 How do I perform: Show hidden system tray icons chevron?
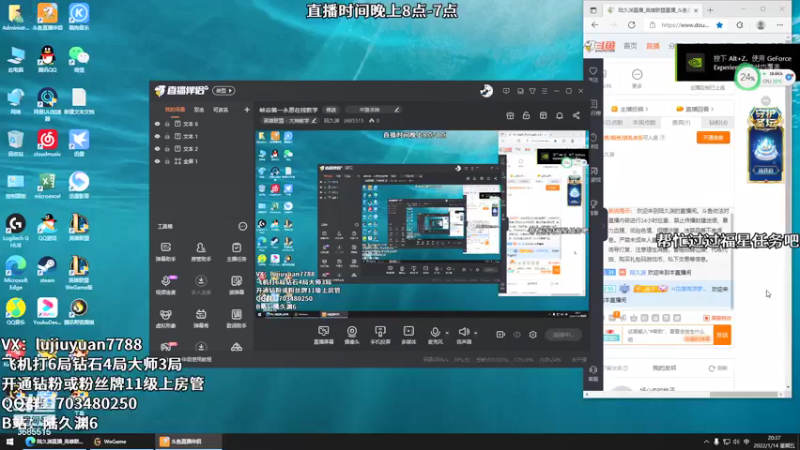point(706,442)
